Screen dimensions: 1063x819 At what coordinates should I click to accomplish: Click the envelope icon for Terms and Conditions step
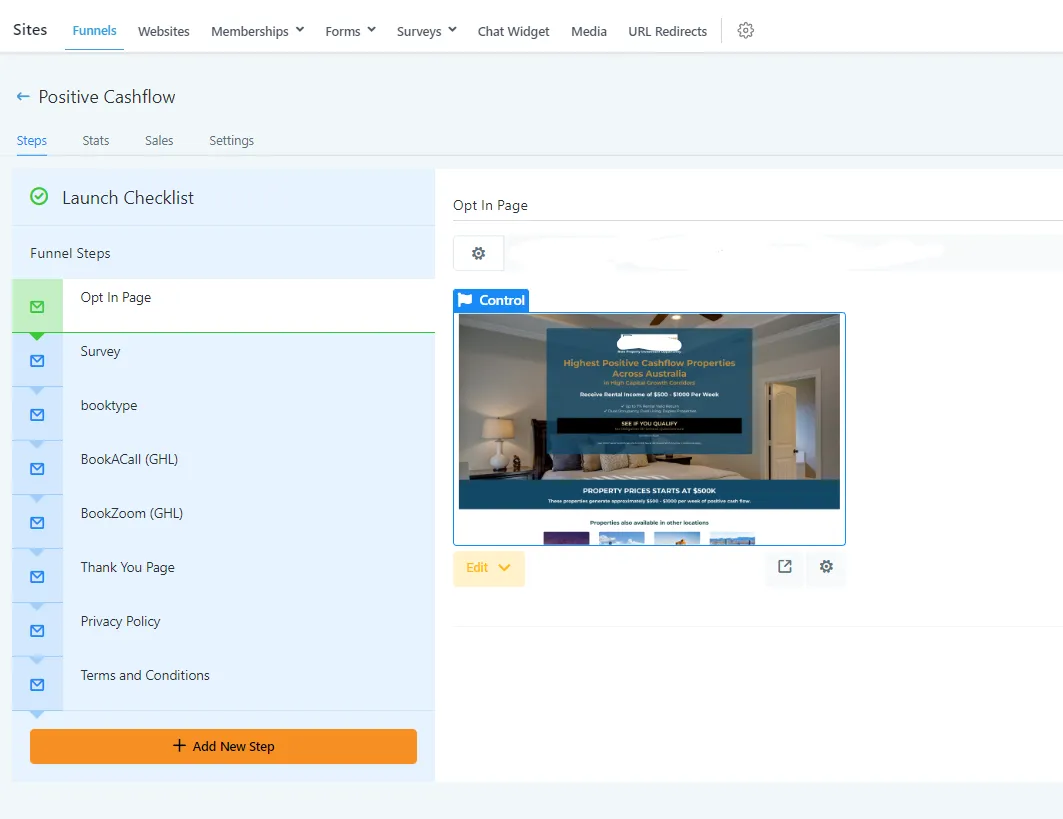click(37, 685)
